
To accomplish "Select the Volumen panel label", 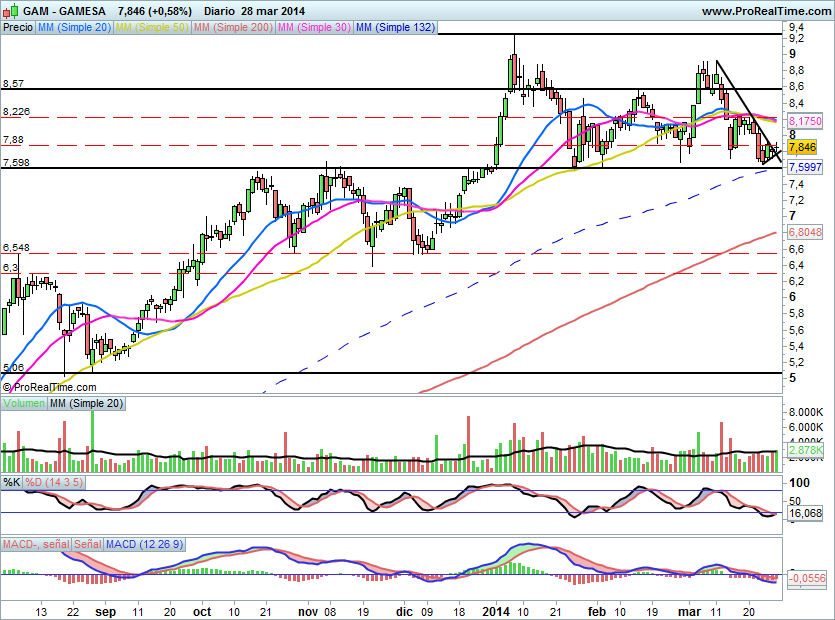I will [24, 403].
